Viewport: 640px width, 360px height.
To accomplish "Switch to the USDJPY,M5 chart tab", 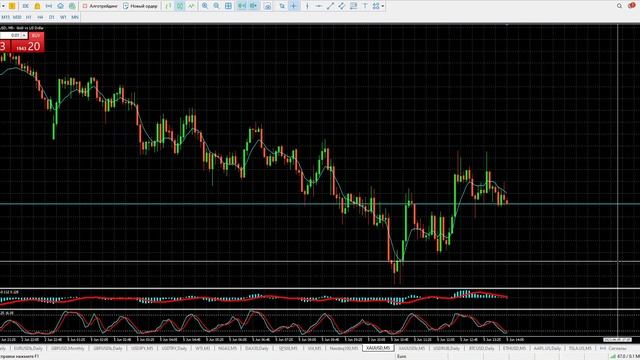I will (142, 348).
